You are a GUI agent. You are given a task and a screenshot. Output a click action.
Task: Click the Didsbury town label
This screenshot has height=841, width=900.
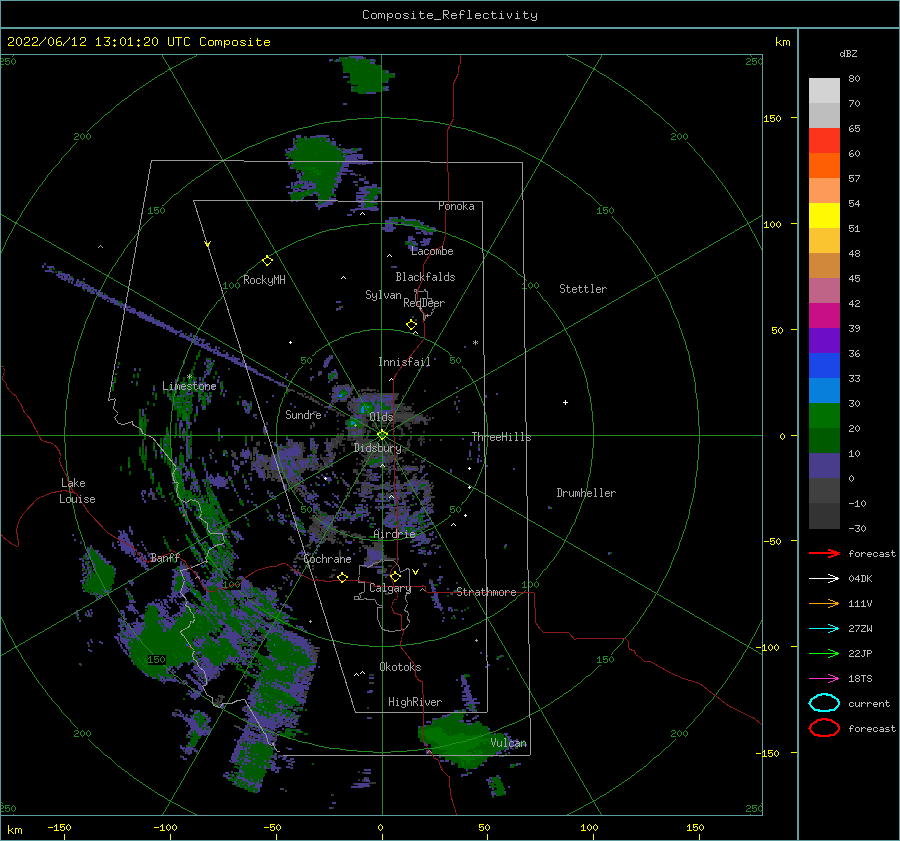point(378,448)
